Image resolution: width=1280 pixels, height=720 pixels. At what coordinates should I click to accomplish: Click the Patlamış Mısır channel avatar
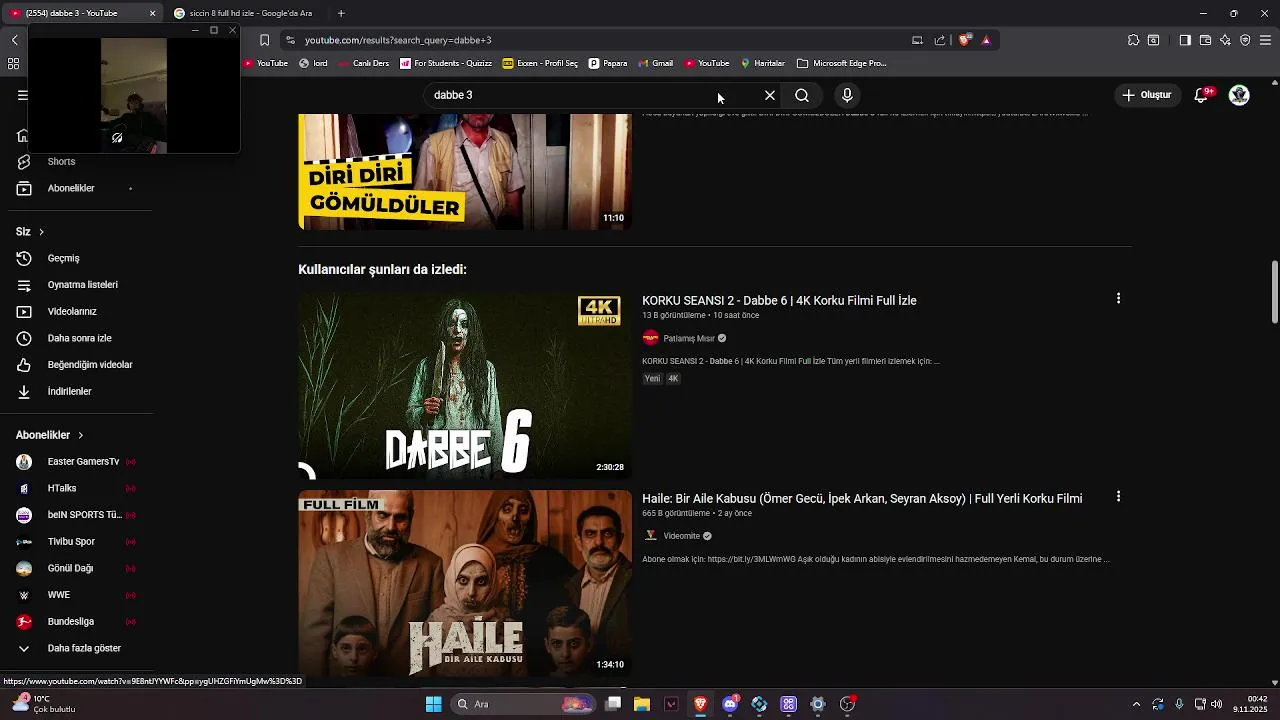[x=651, y=338]
